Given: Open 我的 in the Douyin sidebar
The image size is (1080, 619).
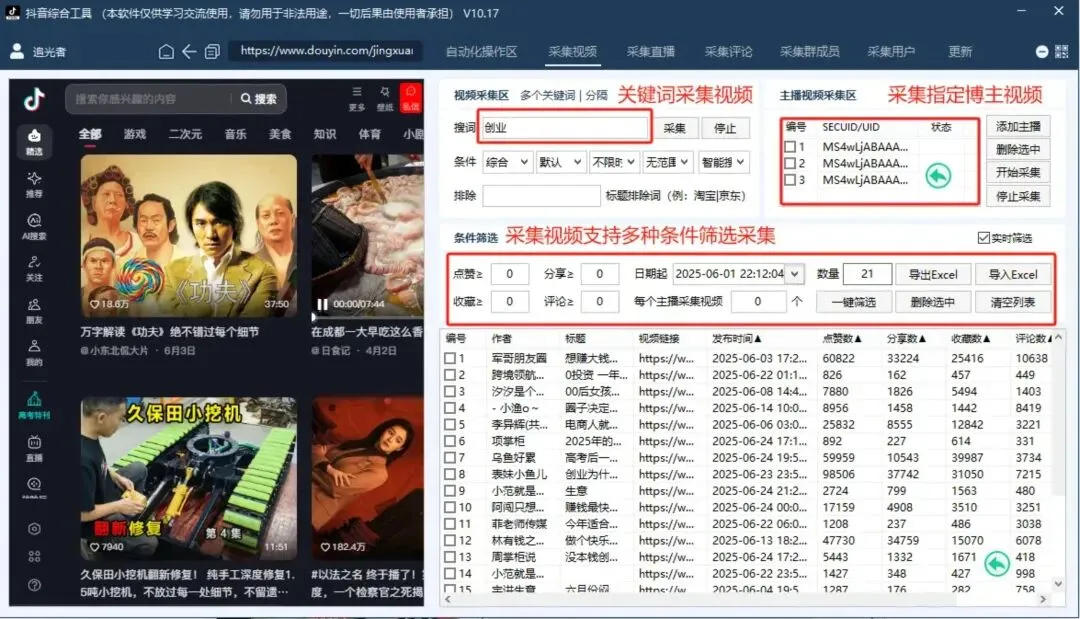Looking at the screenshot, I should 34,353.
